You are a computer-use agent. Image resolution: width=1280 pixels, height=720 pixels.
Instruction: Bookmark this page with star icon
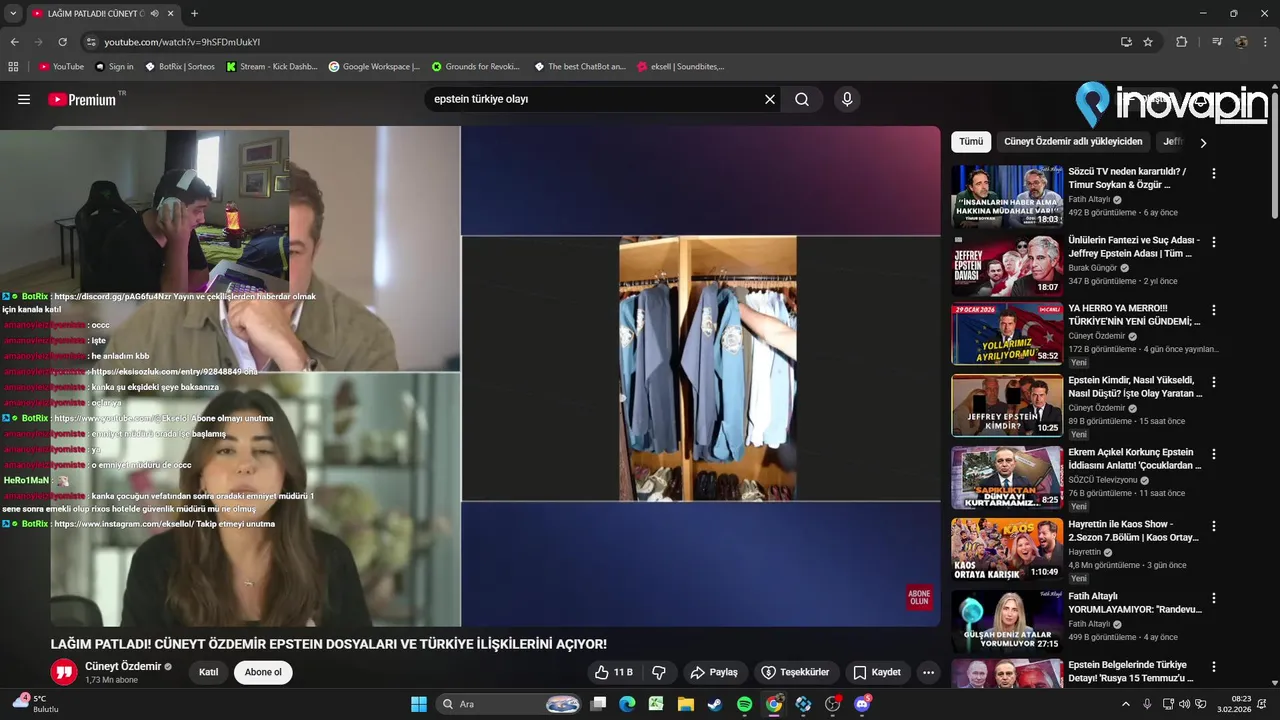(1148, 42)
